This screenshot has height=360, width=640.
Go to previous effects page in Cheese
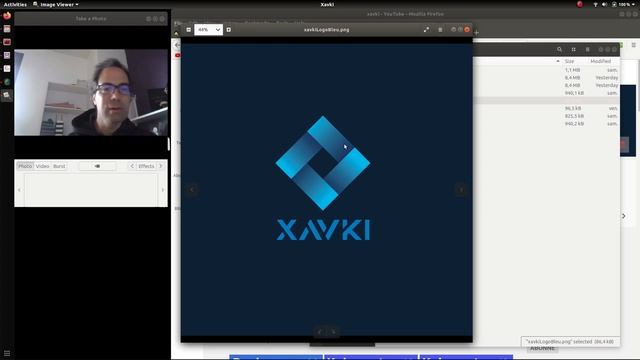(x=132, y=166)
